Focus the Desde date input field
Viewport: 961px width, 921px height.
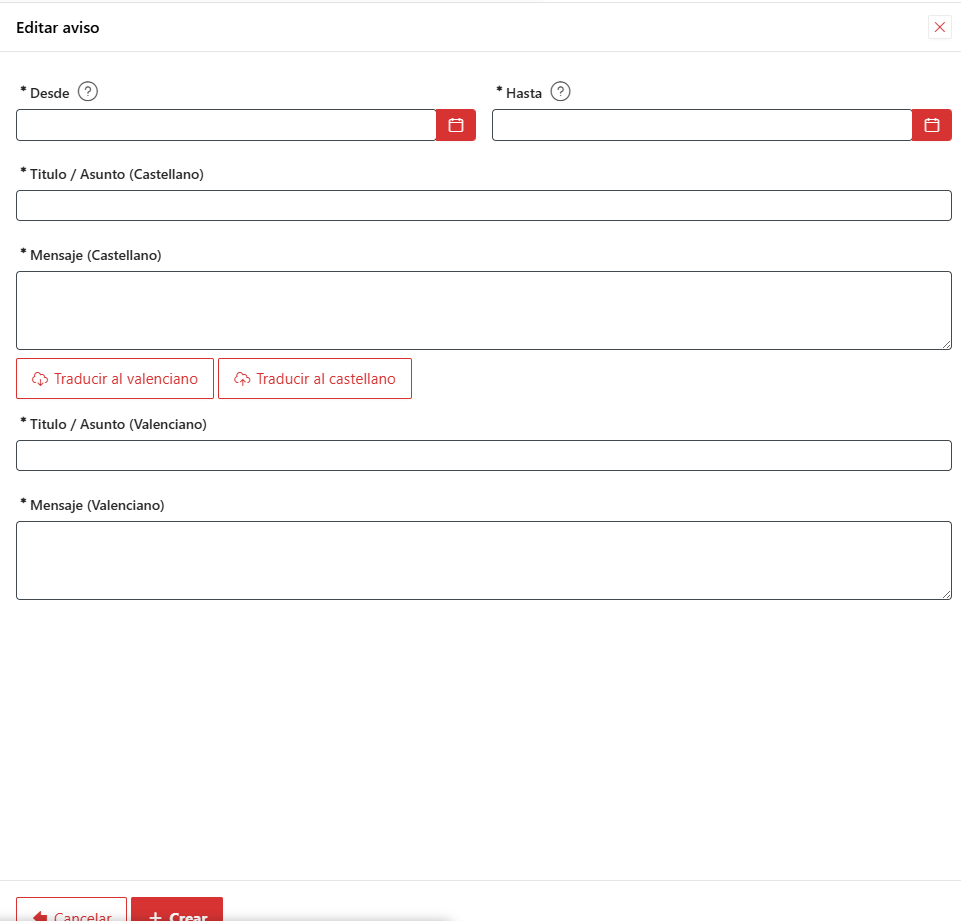point(226,125)
